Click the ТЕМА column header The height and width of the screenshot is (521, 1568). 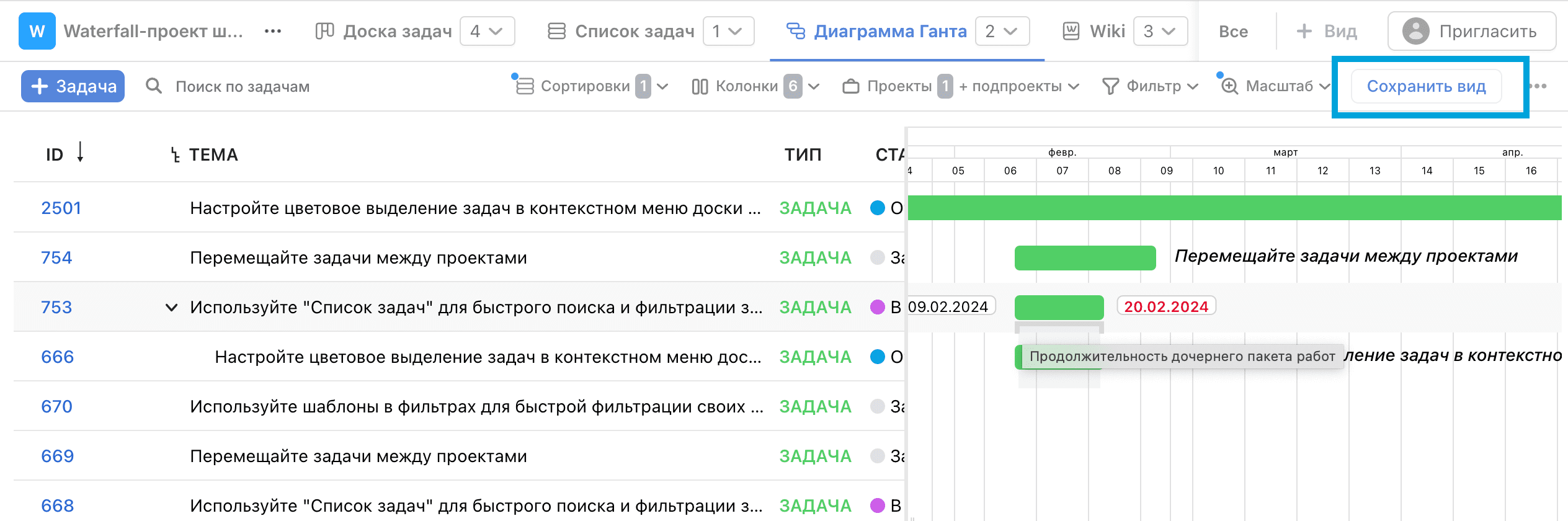[x=213, y=154]
